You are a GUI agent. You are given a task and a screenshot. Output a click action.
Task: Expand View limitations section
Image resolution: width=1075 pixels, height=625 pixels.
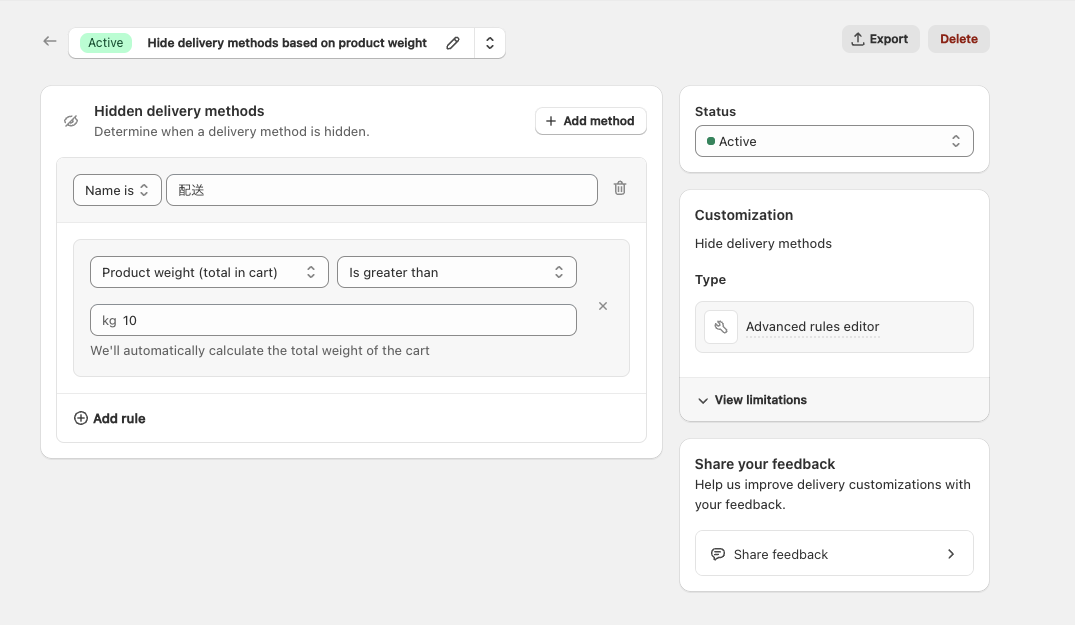click(x=751, y=400)
